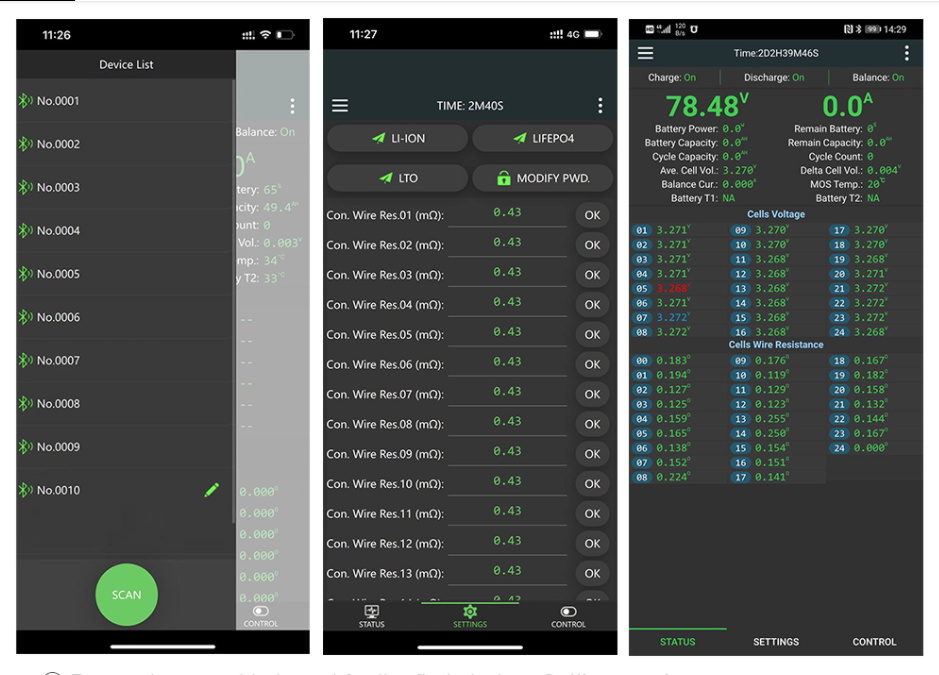This screenshot has width=939, height=675.
Task: Open hamburger menu on Android status screen
Action: tap(645, 53)
